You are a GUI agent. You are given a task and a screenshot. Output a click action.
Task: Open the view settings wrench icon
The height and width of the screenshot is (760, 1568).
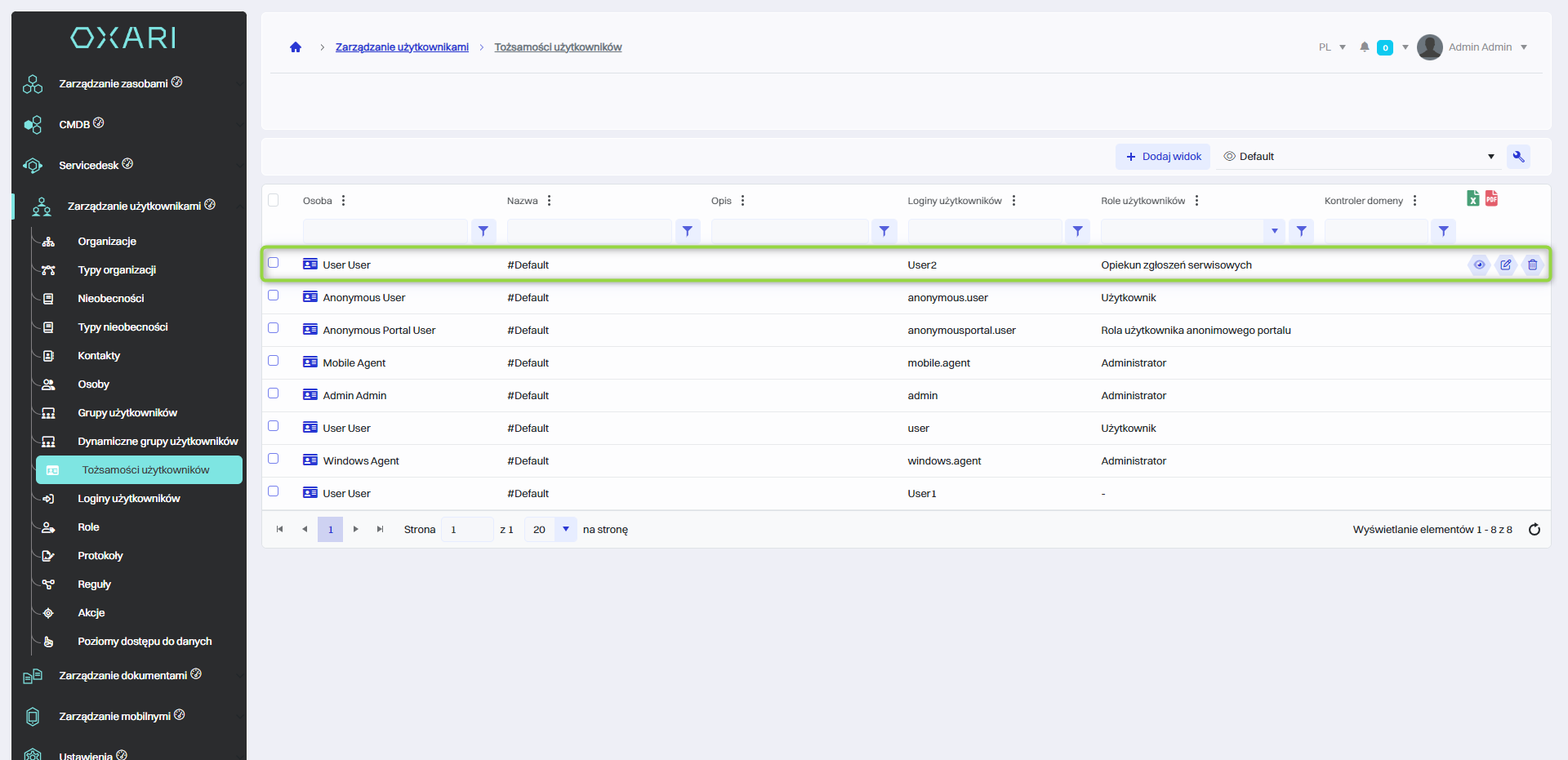pyautogui.click(x=1518, y=157)
